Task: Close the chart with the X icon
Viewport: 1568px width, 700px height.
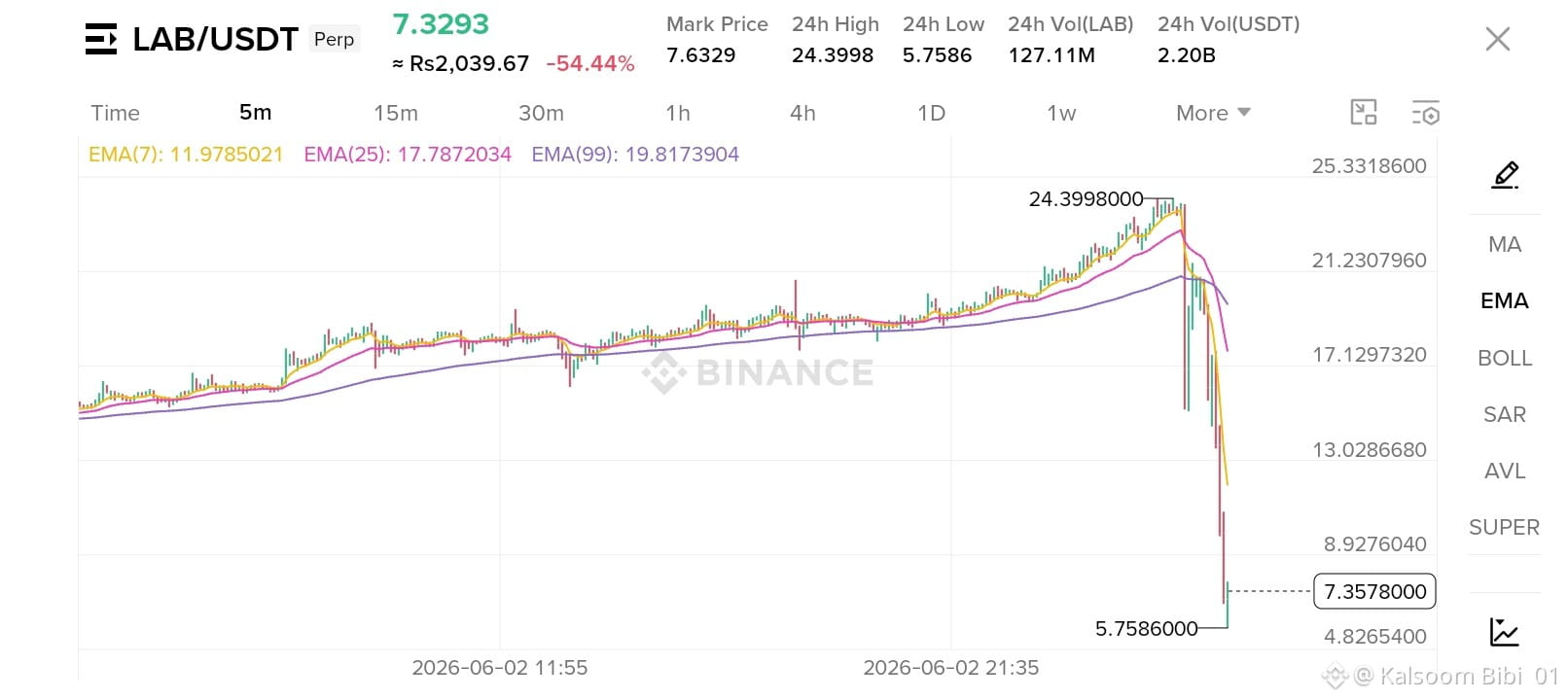Action: point(1498,39)
